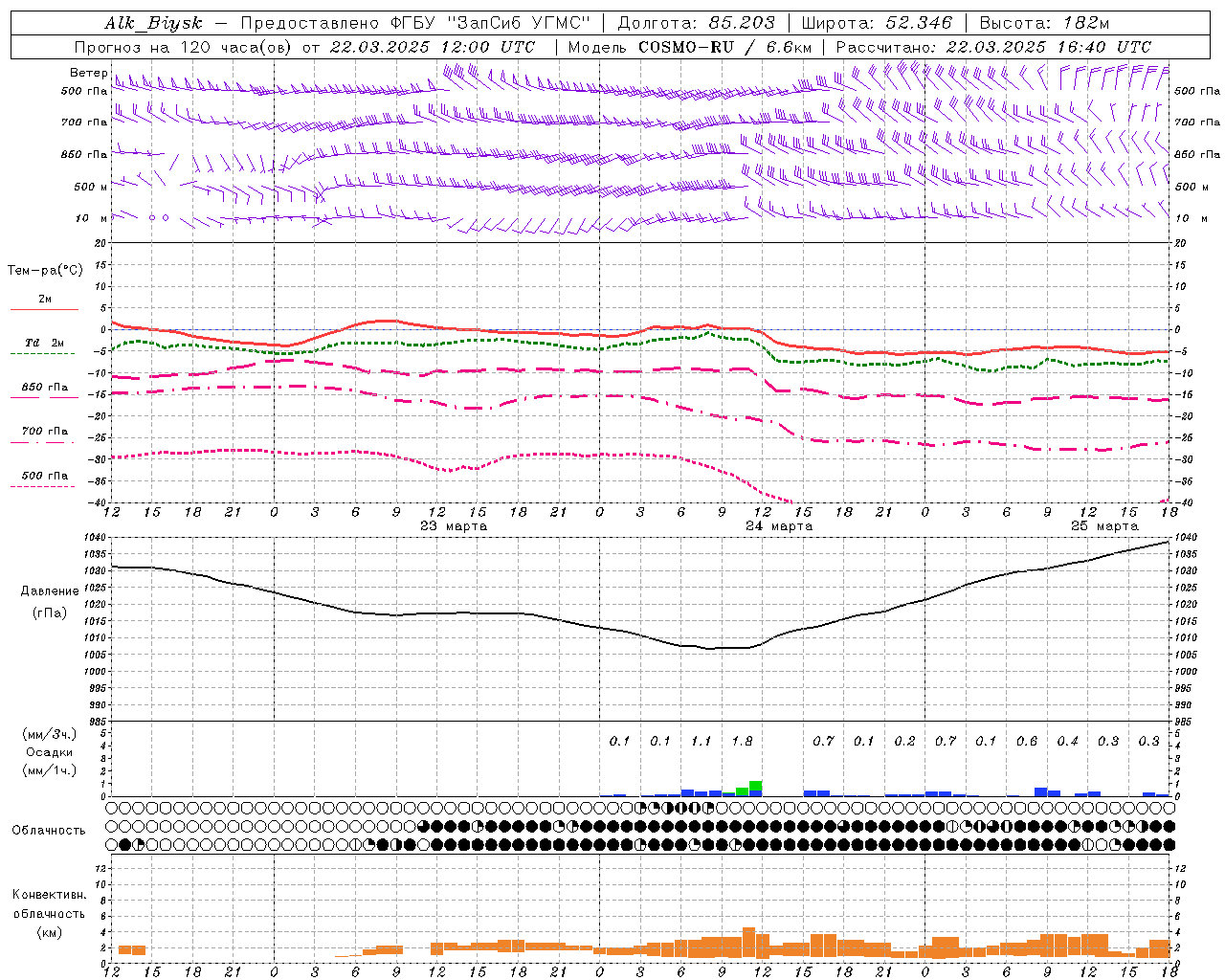The height and width of the screenshot is (980, 1225).
Task: Select the latitude value "Широта: 52.346"
Action: pos(877,23)
